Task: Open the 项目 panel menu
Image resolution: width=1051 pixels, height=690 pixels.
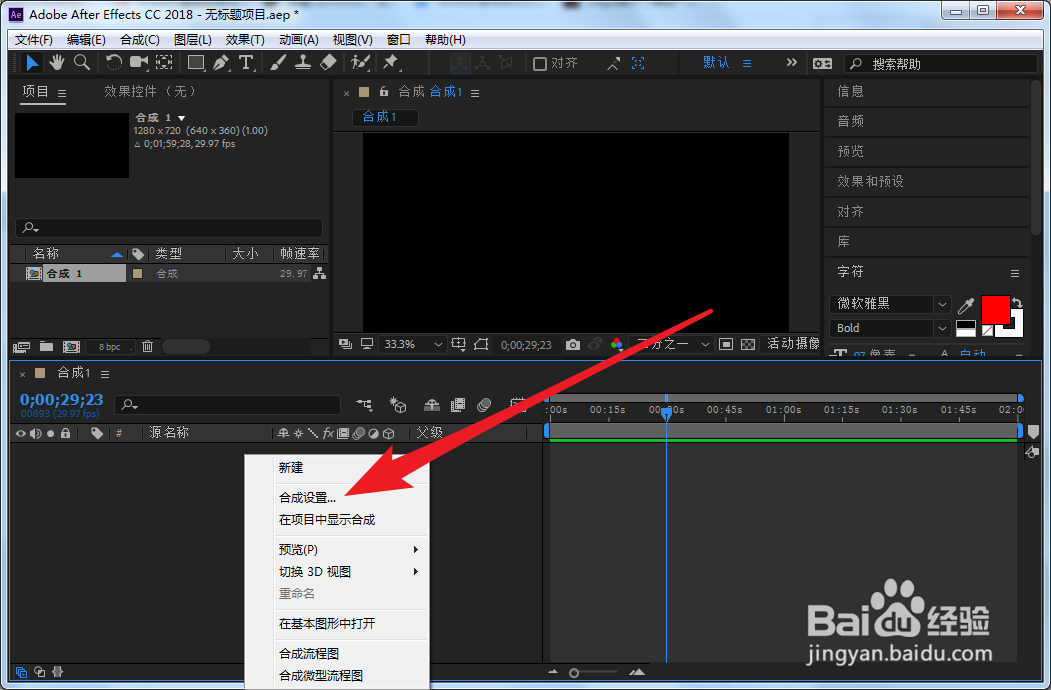Action: coord(62,93)
